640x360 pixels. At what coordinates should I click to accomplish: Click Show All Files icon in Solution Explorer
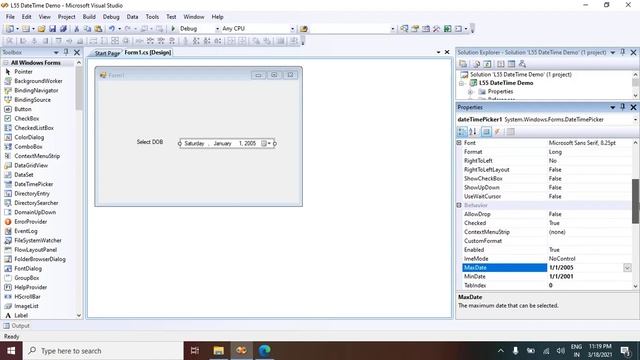point(476,64)
